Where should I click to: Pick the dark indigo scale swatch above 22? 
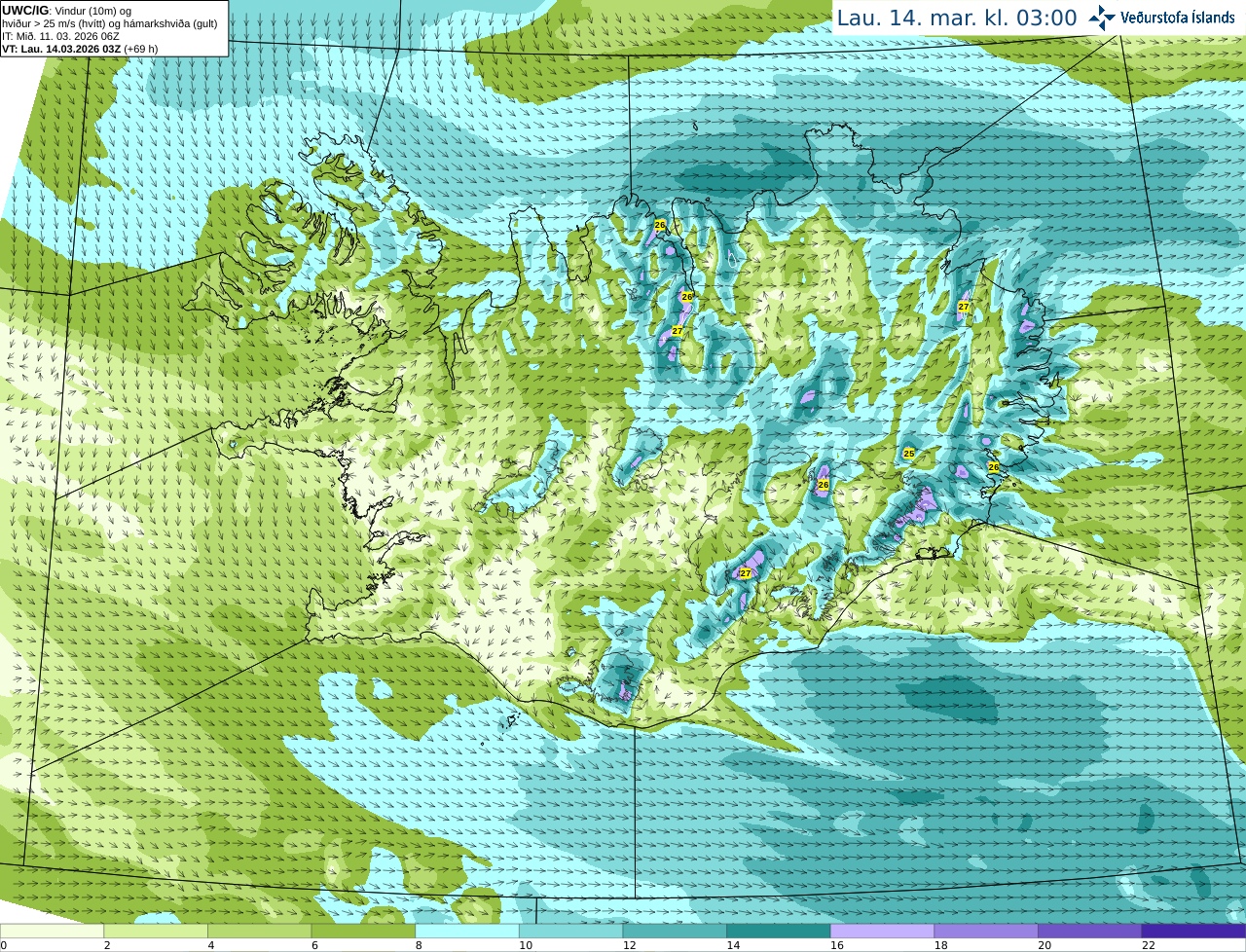click(x=1193, y=931)
